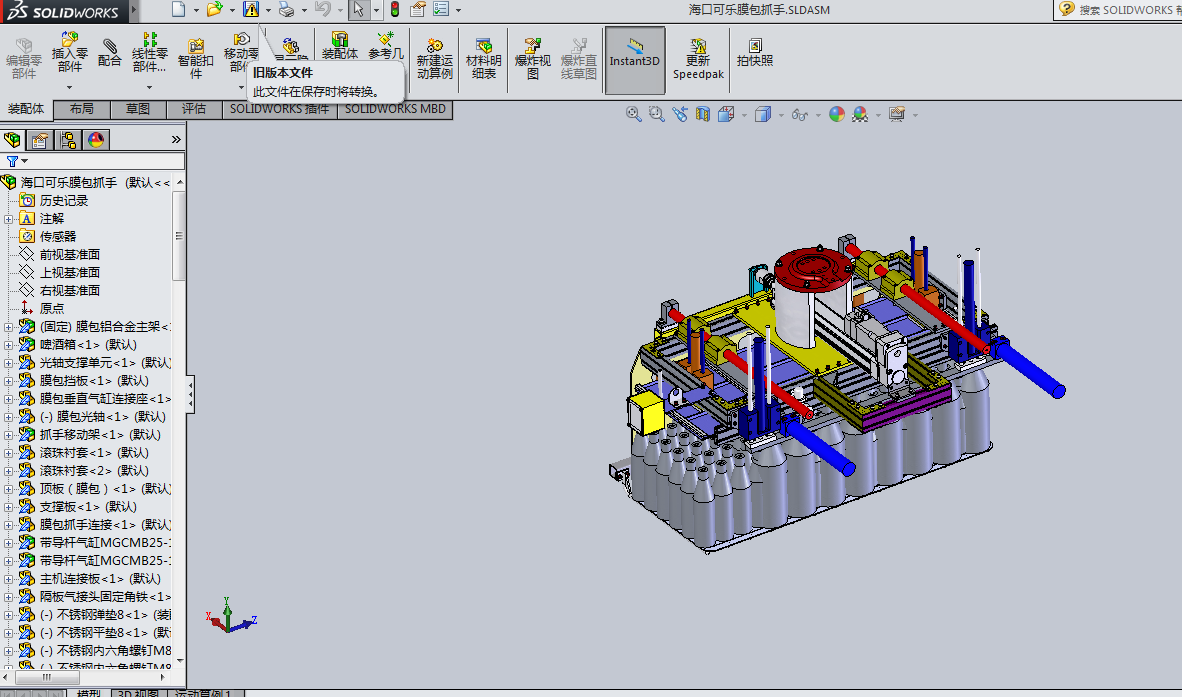Open dropdown arrow under 插入零部件
Viewport: 1182px width, 697px height.
(69, 87)
